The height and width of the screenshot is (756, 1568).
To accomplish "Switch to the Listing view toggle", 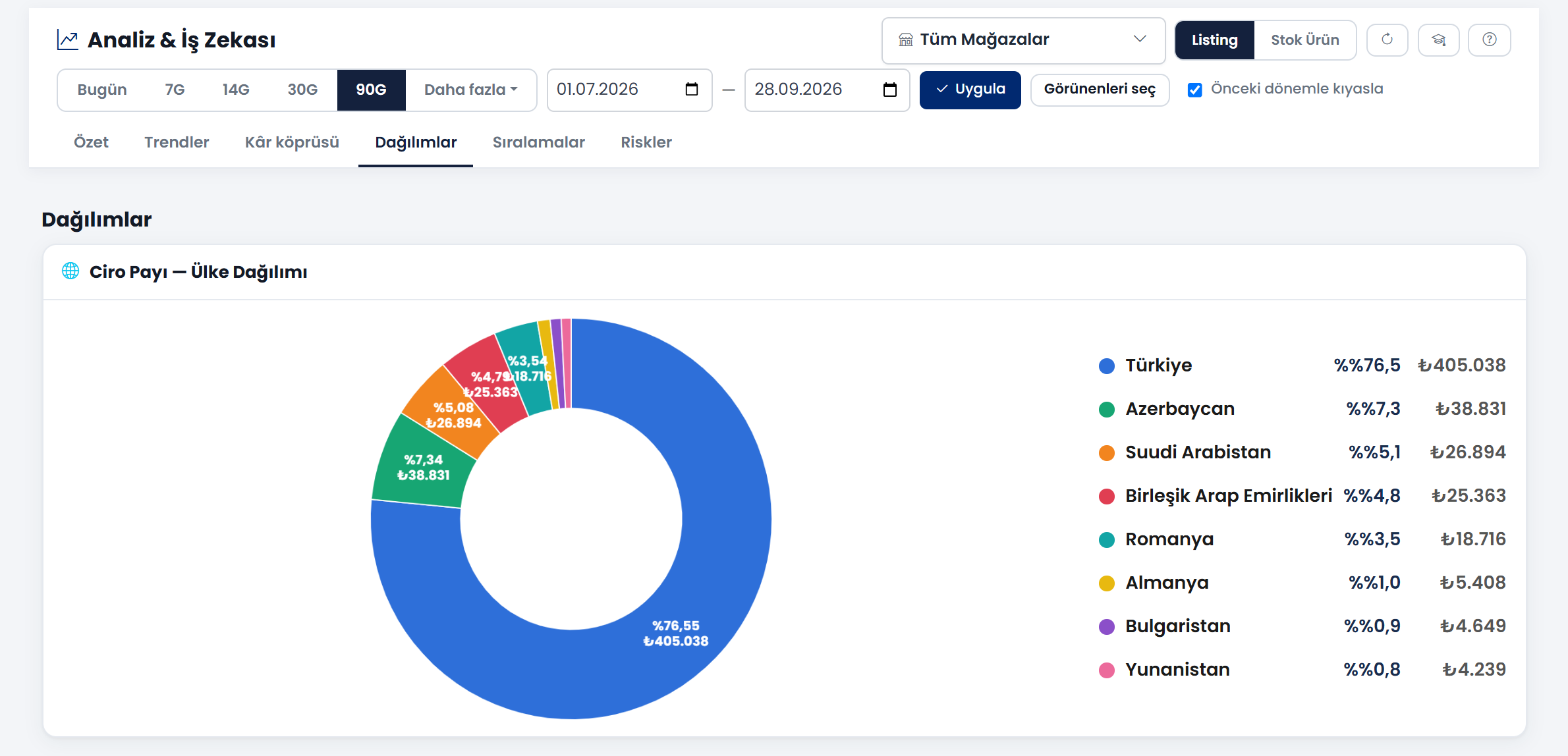I will pyautogui.click(x=1214, y=40).
